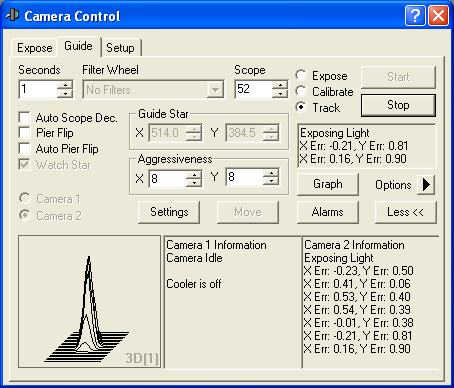Collapse the panel with Less << button
This screenshot has height=388, width=454.
point(405,212)
